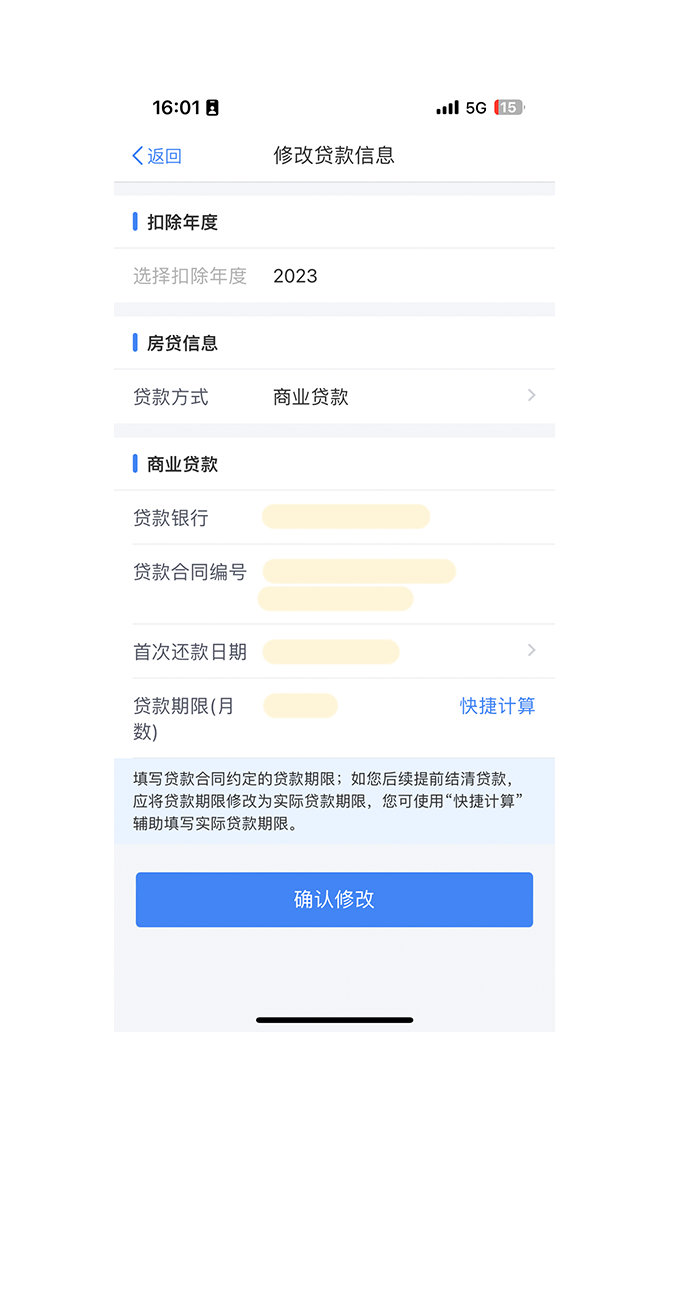Tap the 5G network indicator

[x=476, y=107]
